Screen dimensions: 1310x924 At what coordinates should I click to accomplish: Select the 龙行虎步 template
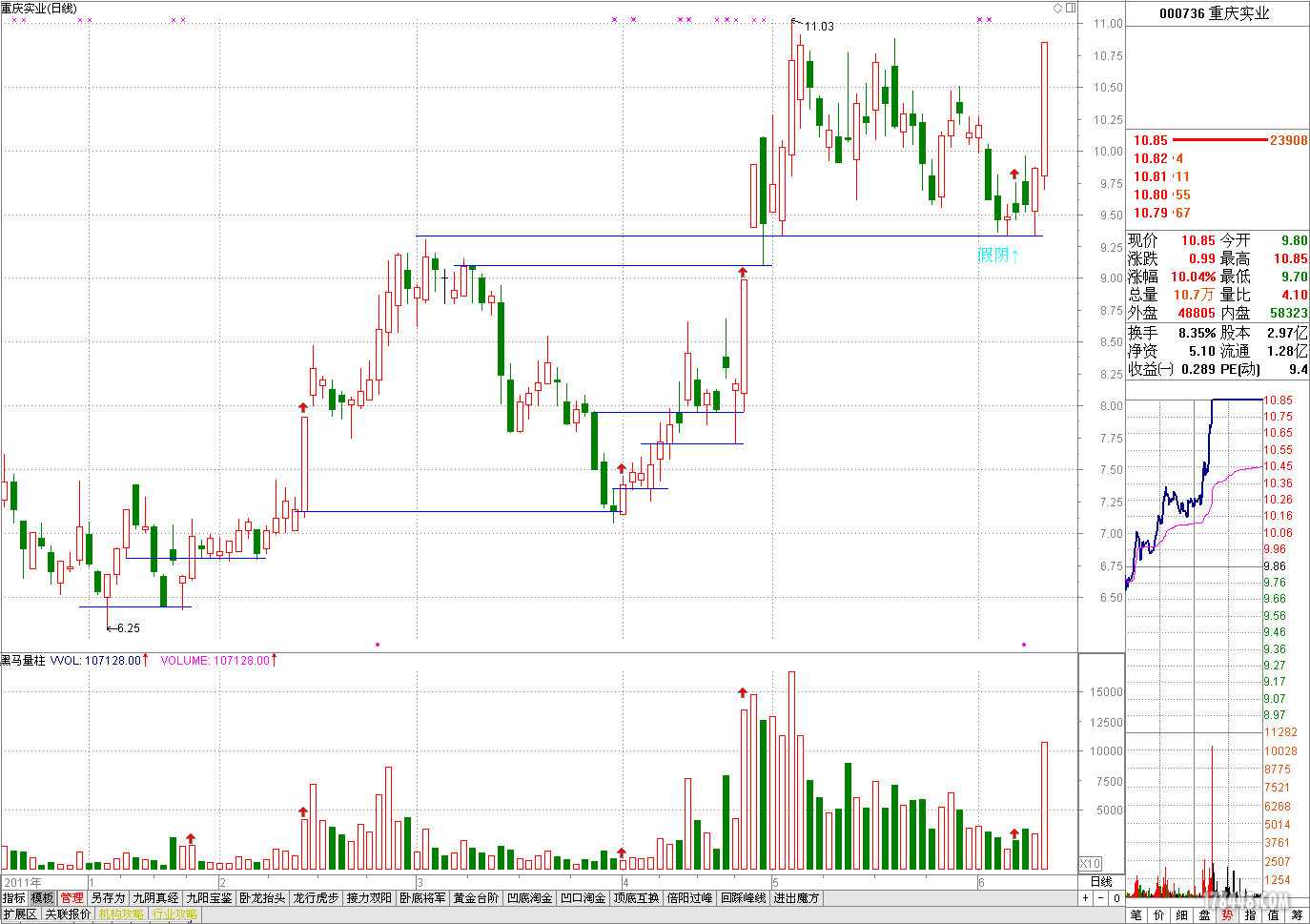click(x=316, y=898)
